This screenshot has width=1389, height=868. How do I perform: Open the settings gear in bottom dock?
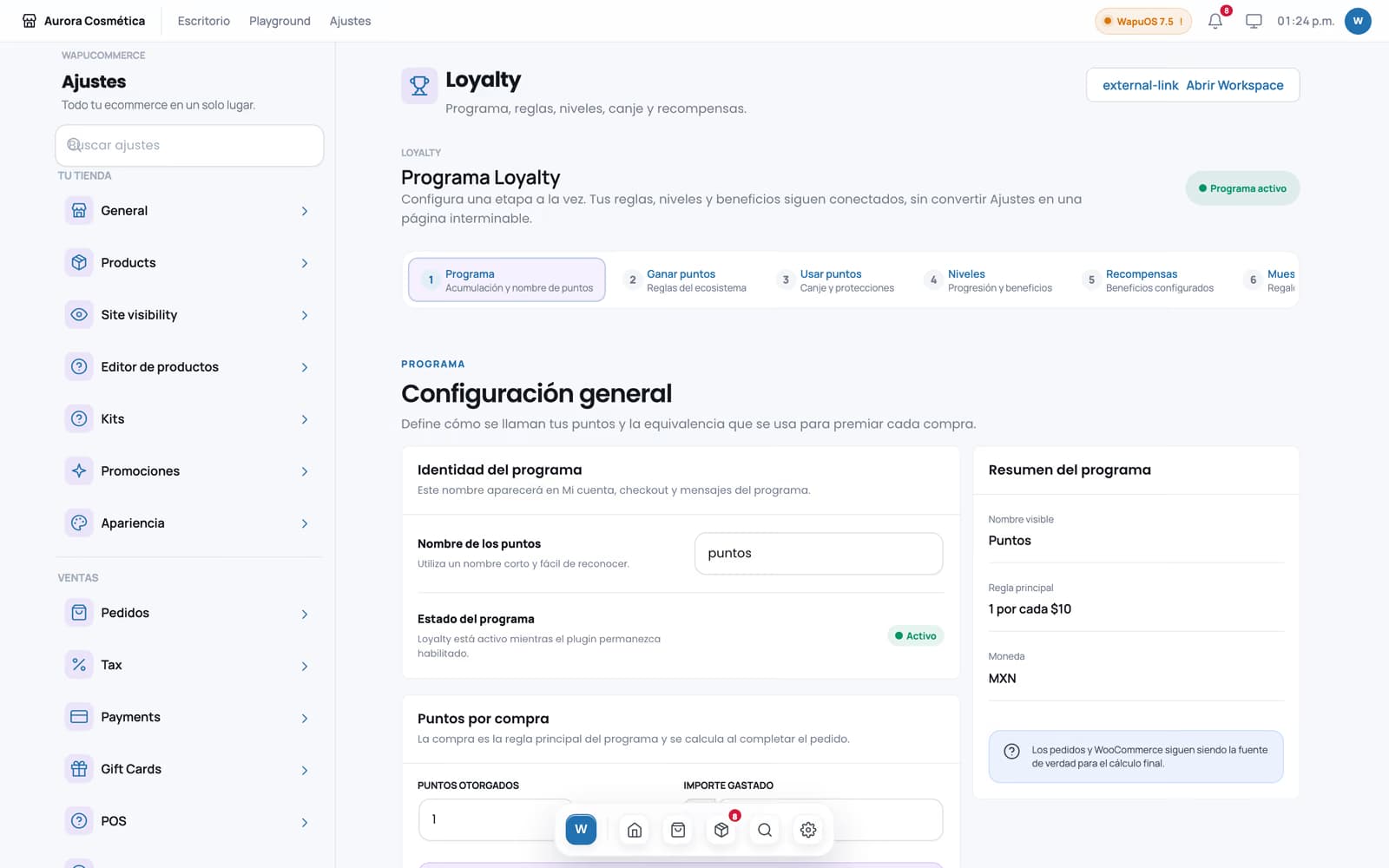coord(808,830)
